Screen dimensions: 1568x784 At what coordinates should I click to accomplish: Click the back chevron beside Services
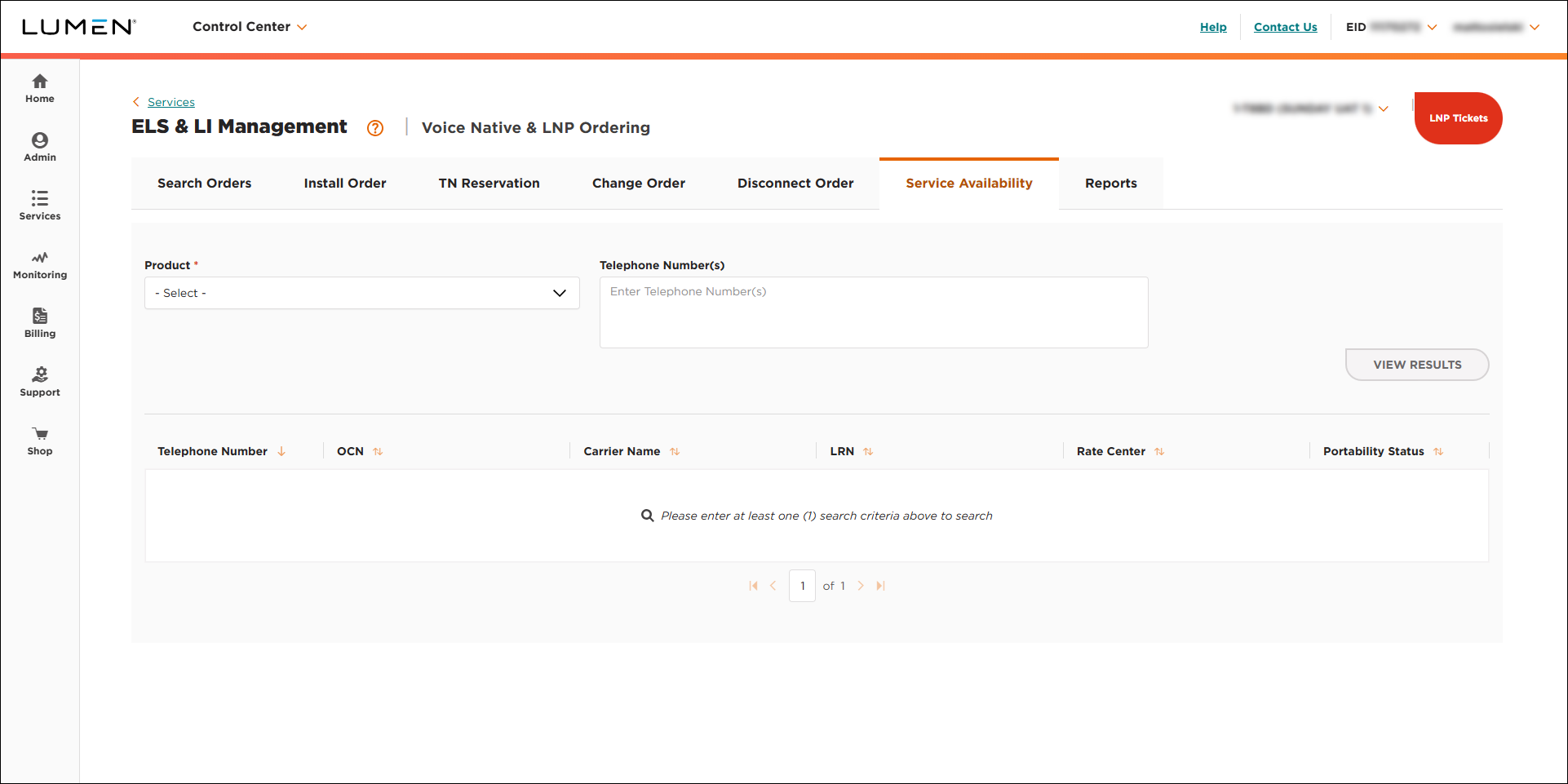click(x=136, y=102)
